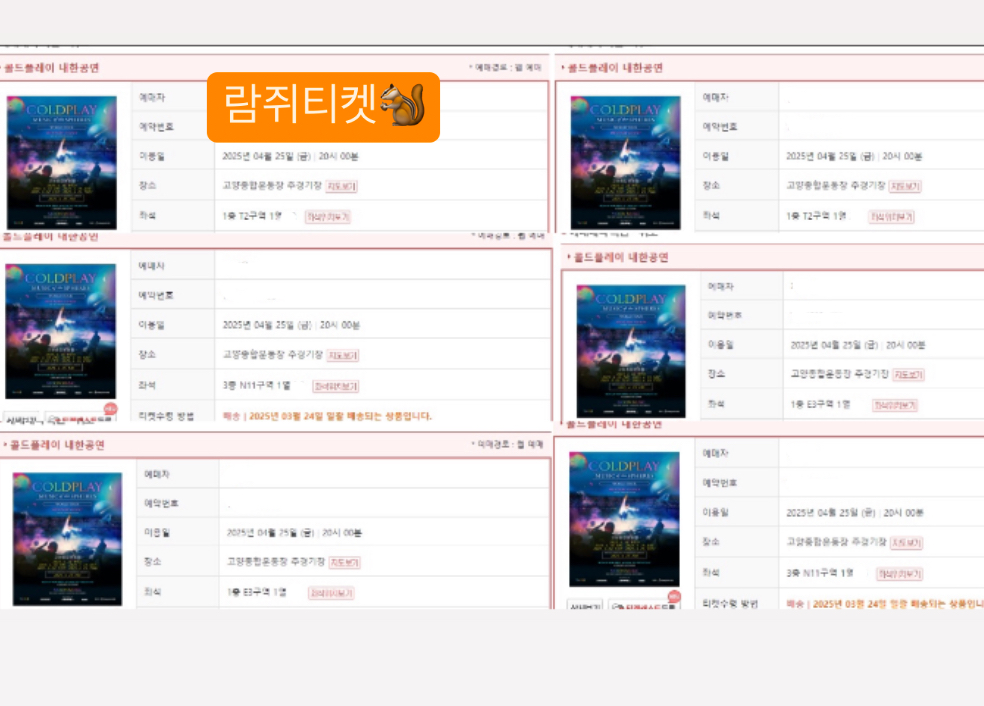Select the 1층 E3구역 1열 seat text in the right column

[821, 404]
